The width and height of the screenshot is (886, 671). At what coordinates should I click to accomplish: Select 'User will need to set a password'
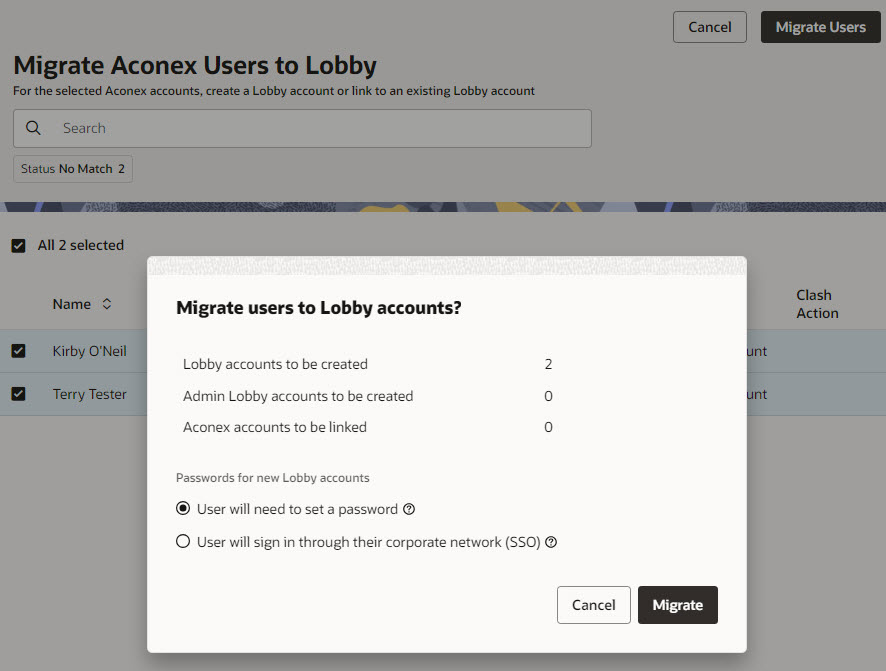(183, 508)
